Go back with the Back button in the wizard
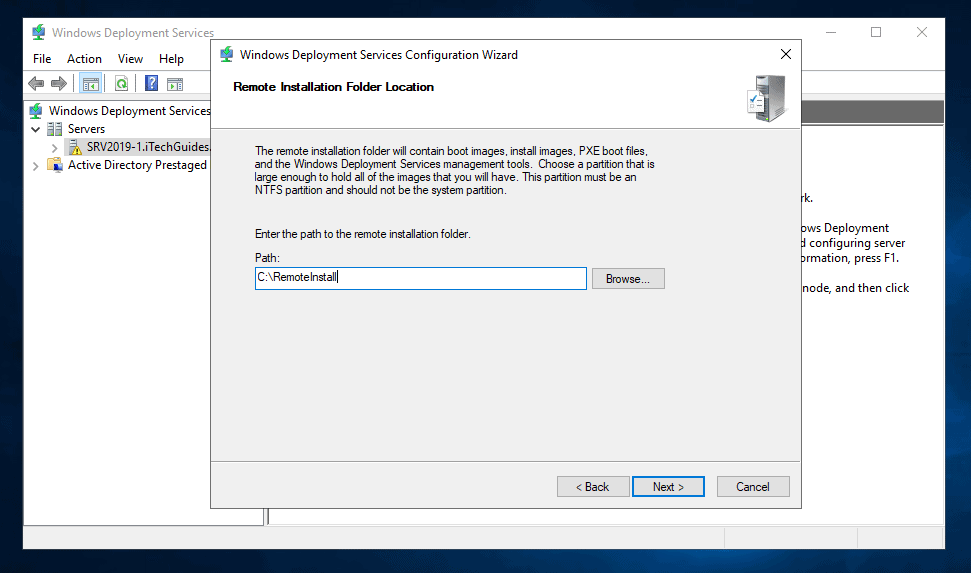The image size is (971, 573). coord(593,487)
